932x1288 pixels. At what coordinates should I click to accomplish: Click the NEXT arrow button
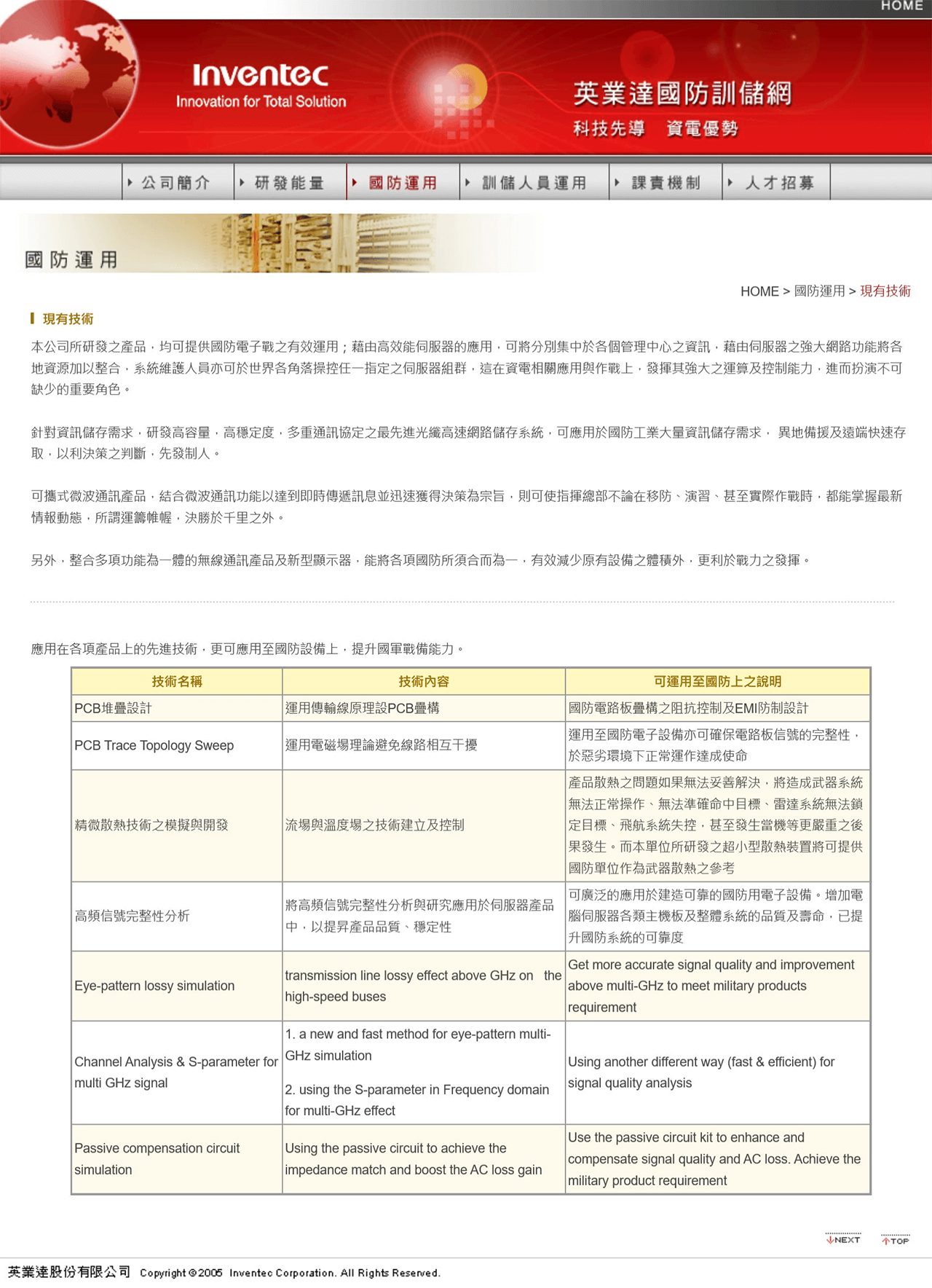point(843,1239)
